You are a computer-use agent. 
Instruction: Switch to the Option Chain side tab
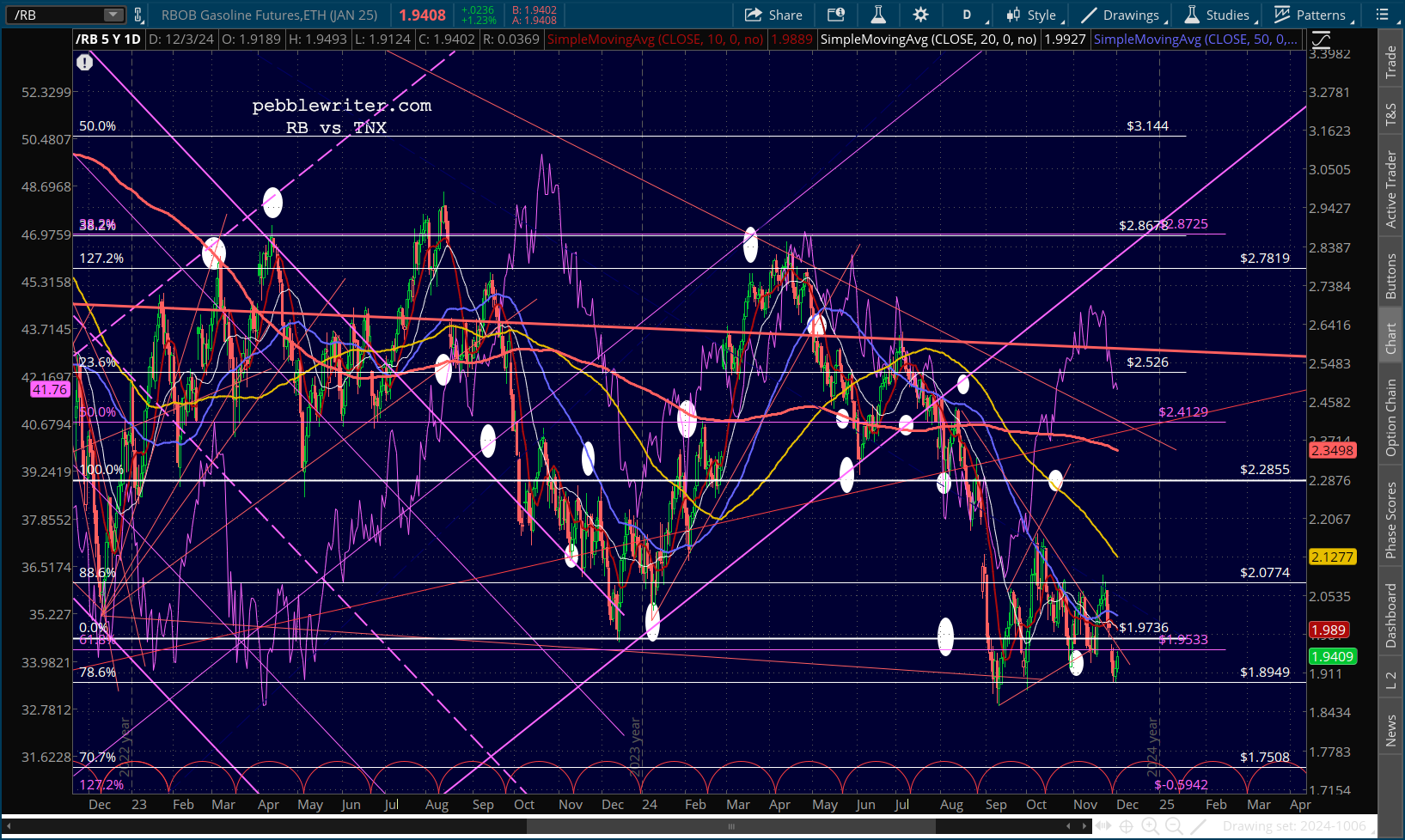[x=1390, y=417]
